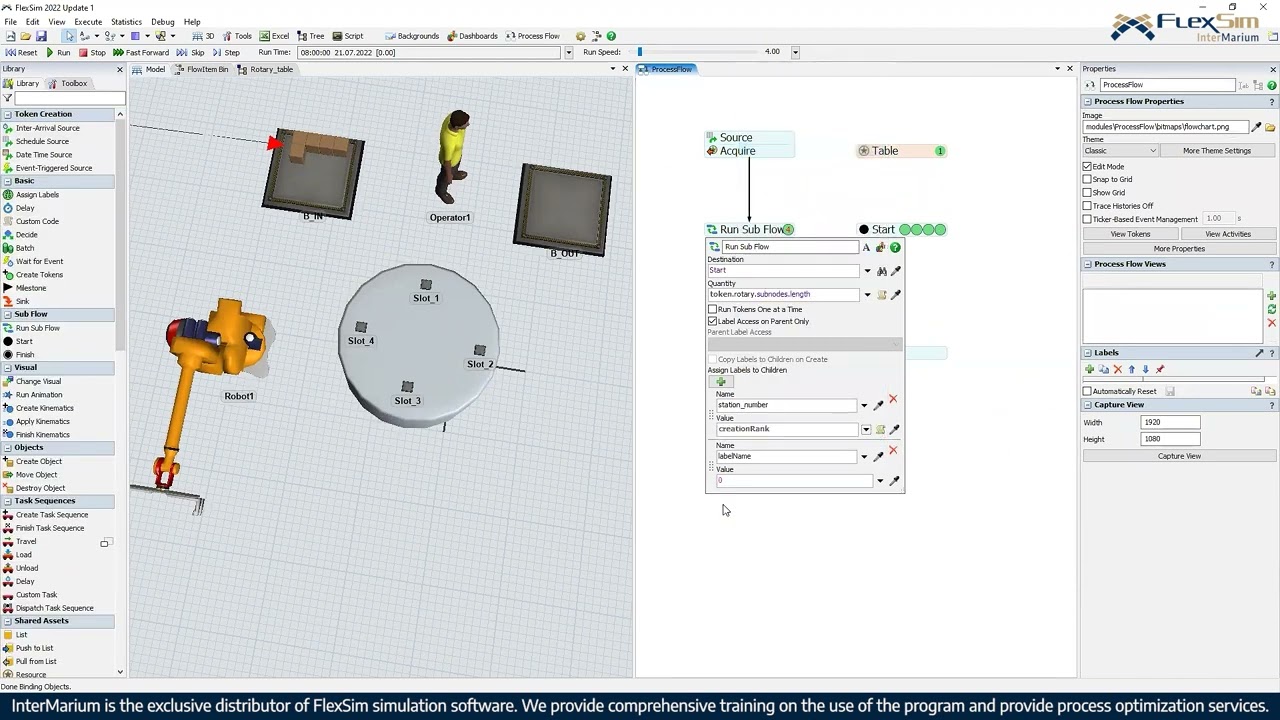Screen dimensions: 1280x720
Task: Collapse the Task Sequences library group
Action: 8,501
